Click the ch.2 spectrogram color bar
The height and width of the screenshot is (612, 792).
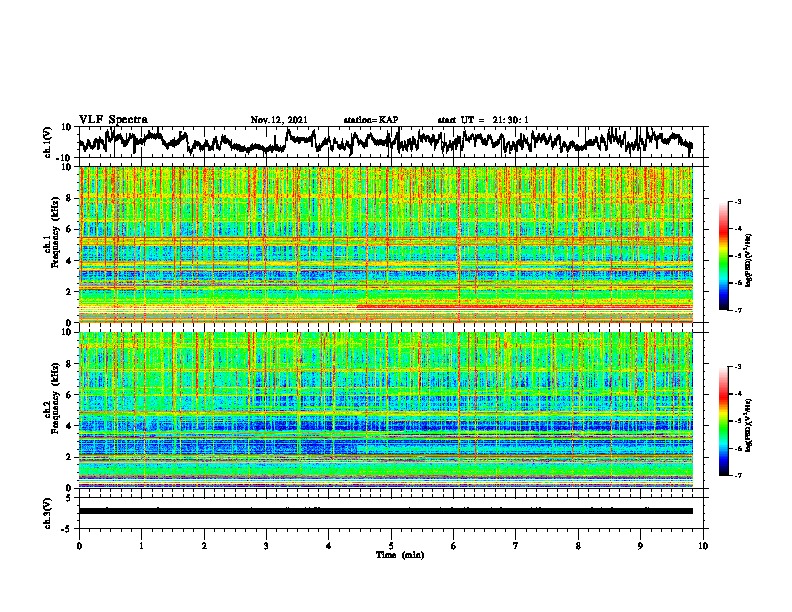tap(723, 421)
